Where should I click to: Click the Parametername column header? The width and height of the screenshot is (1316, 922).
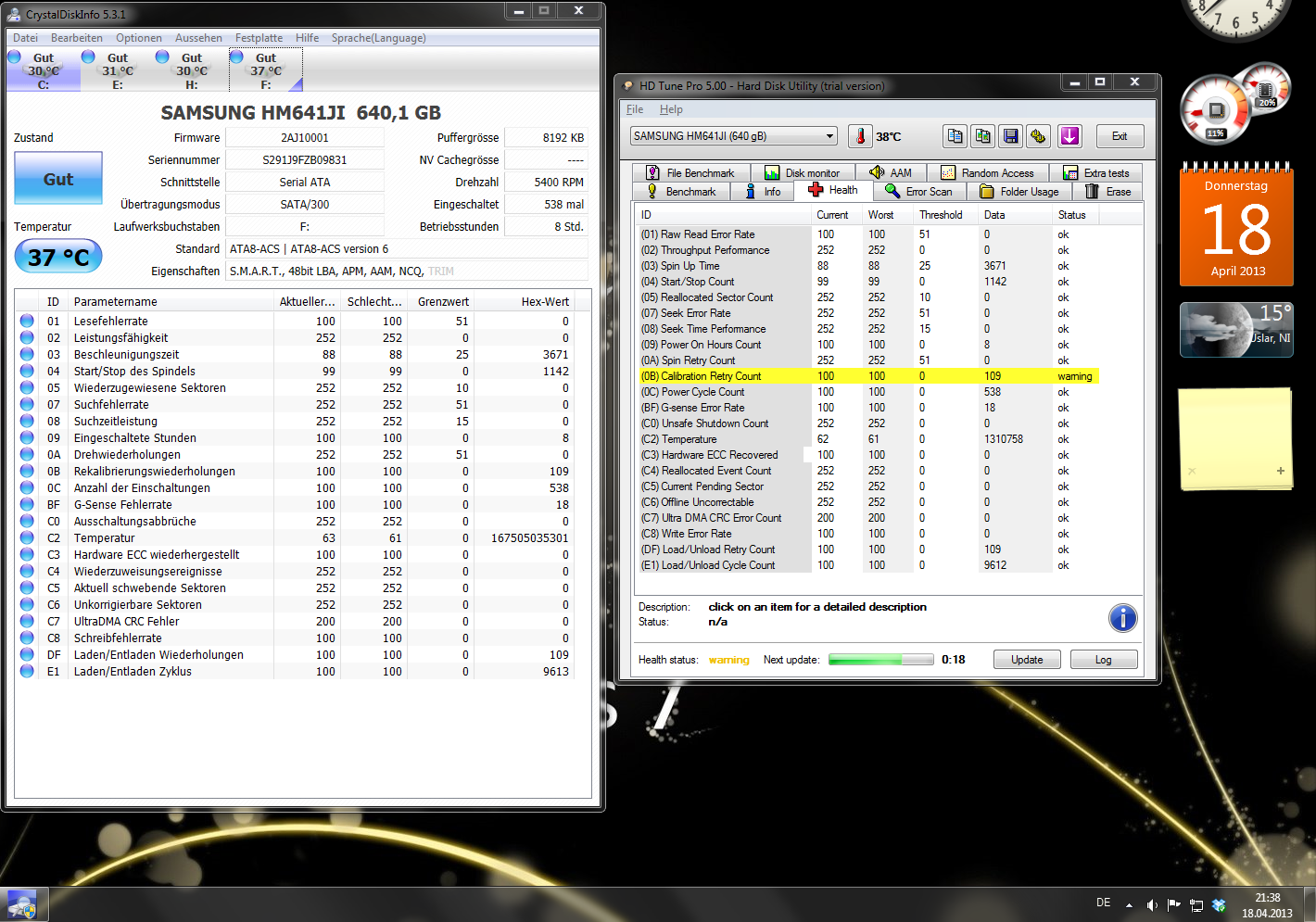[x=172, y=302]
